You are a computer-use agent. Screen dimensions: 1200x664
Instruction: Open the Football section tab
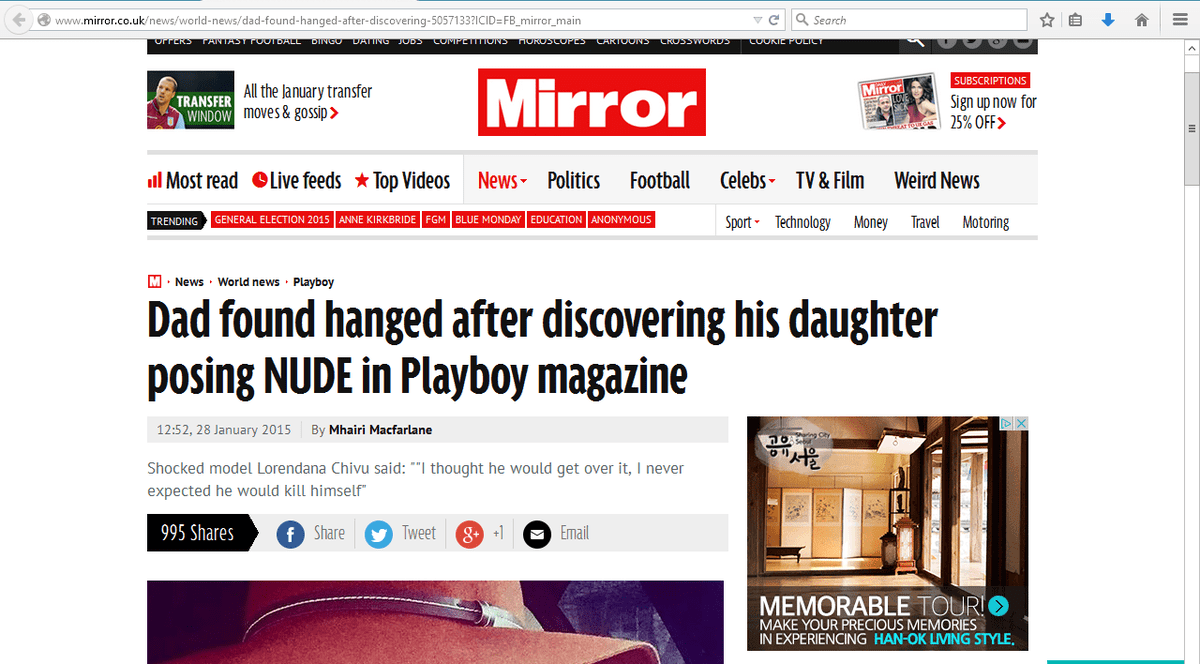[660, 181]
